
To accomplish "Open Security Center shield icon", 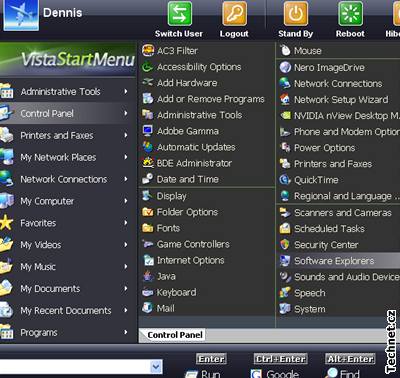I will click(x=285, y=245).
